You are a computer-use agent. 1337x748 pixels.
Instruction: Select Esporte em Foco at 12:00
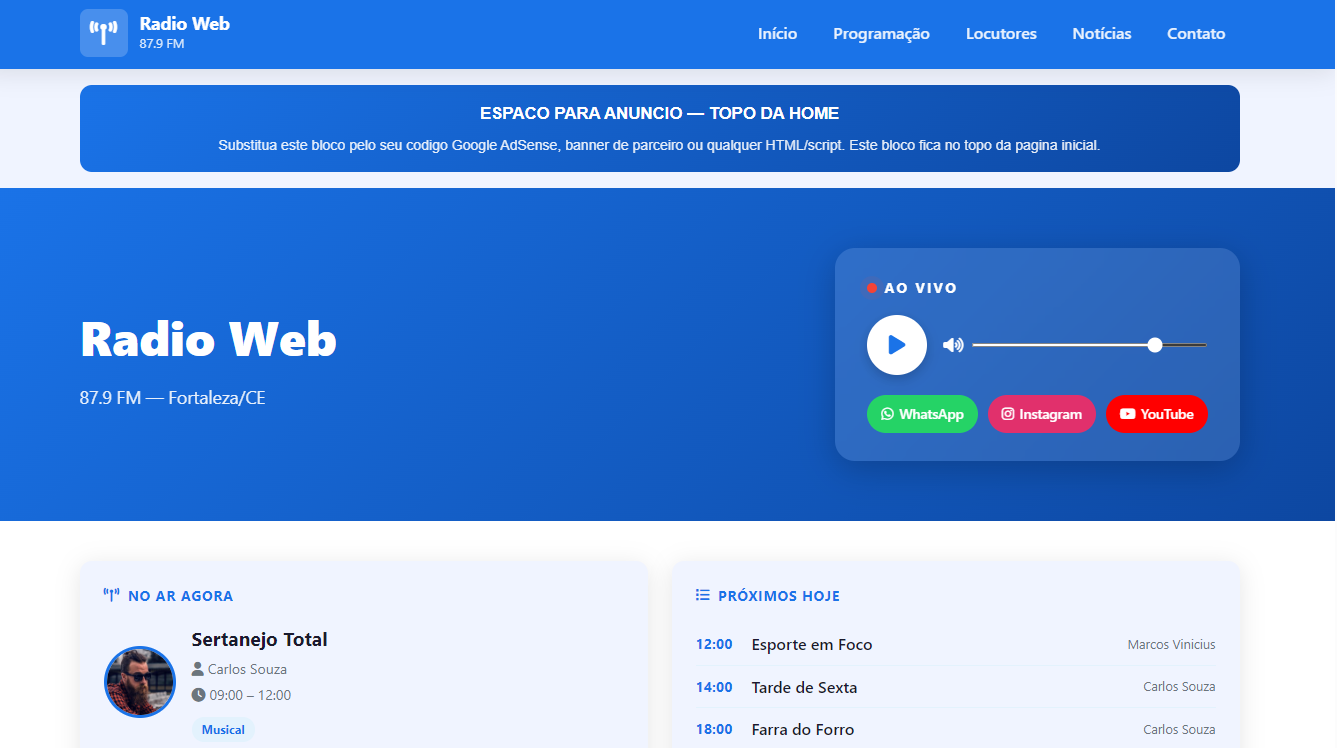click(811, 645)
